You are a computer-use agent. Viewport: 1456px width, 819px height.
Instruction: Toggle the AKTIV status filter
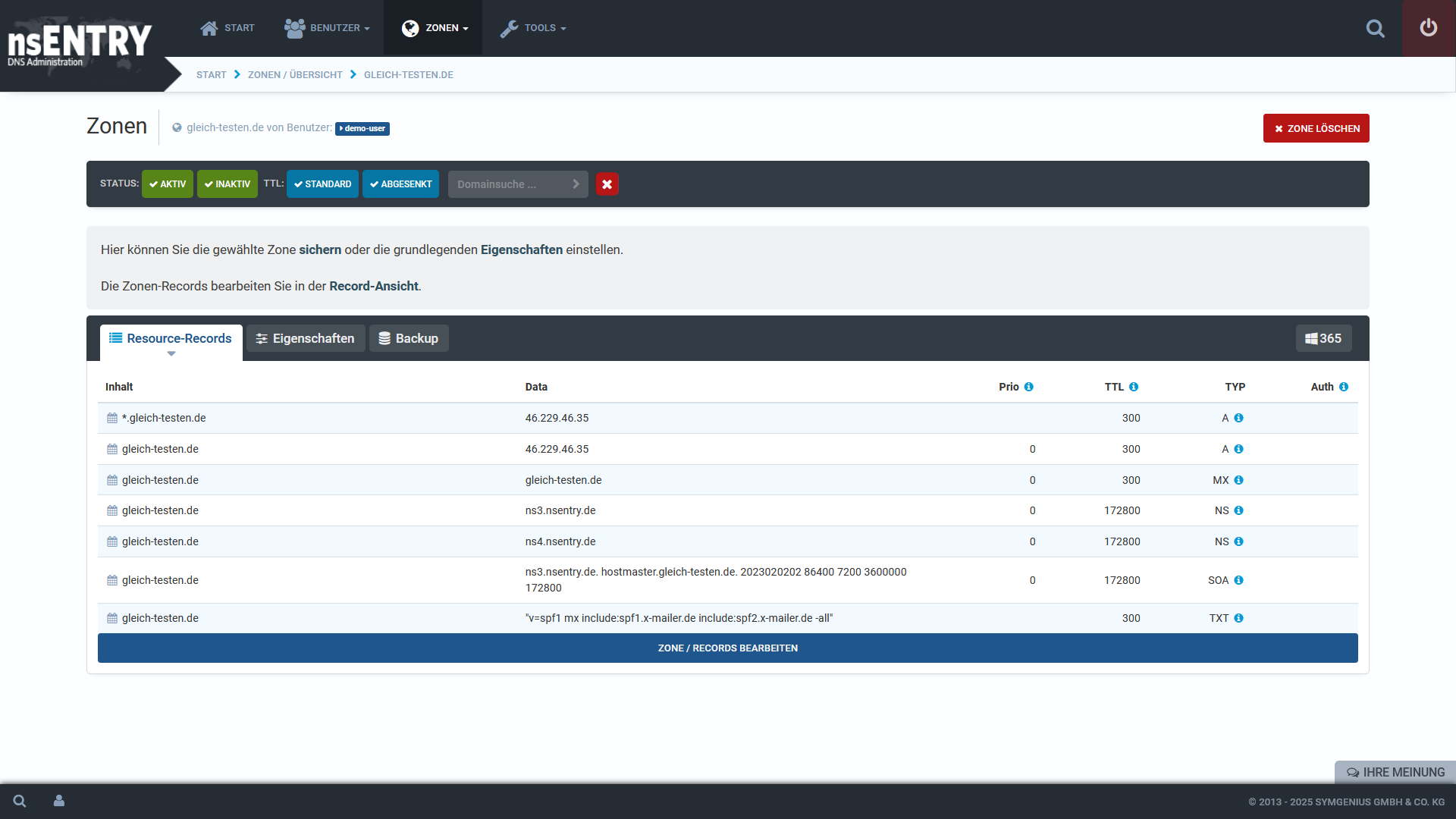tap(167, 184)
